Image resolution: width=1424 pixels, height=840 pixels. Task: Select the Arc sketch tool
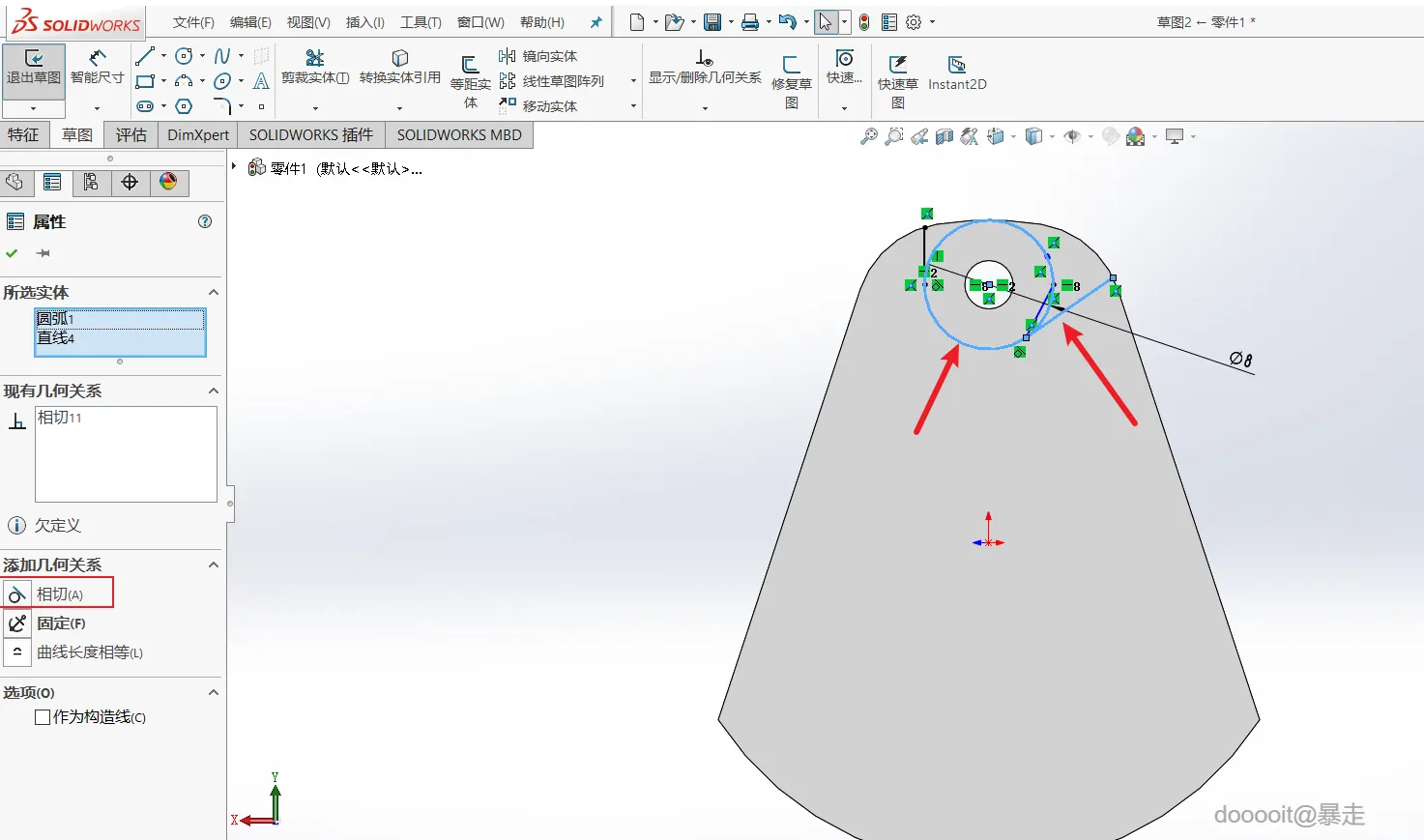point(184,81)
